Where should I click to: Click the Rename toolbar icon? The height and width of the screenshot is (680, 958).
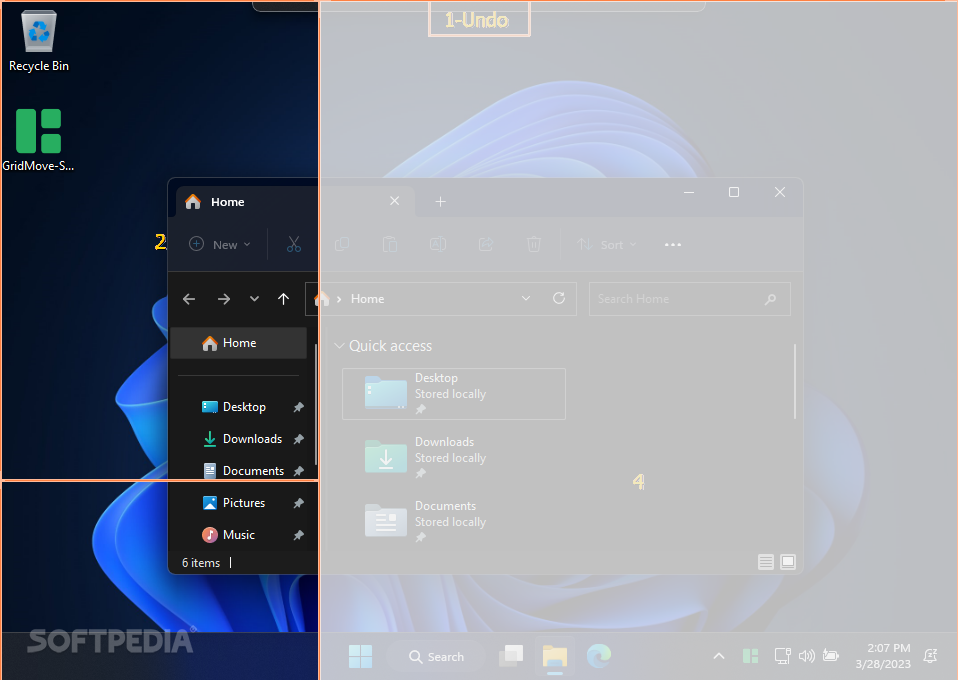pos(438,244)
